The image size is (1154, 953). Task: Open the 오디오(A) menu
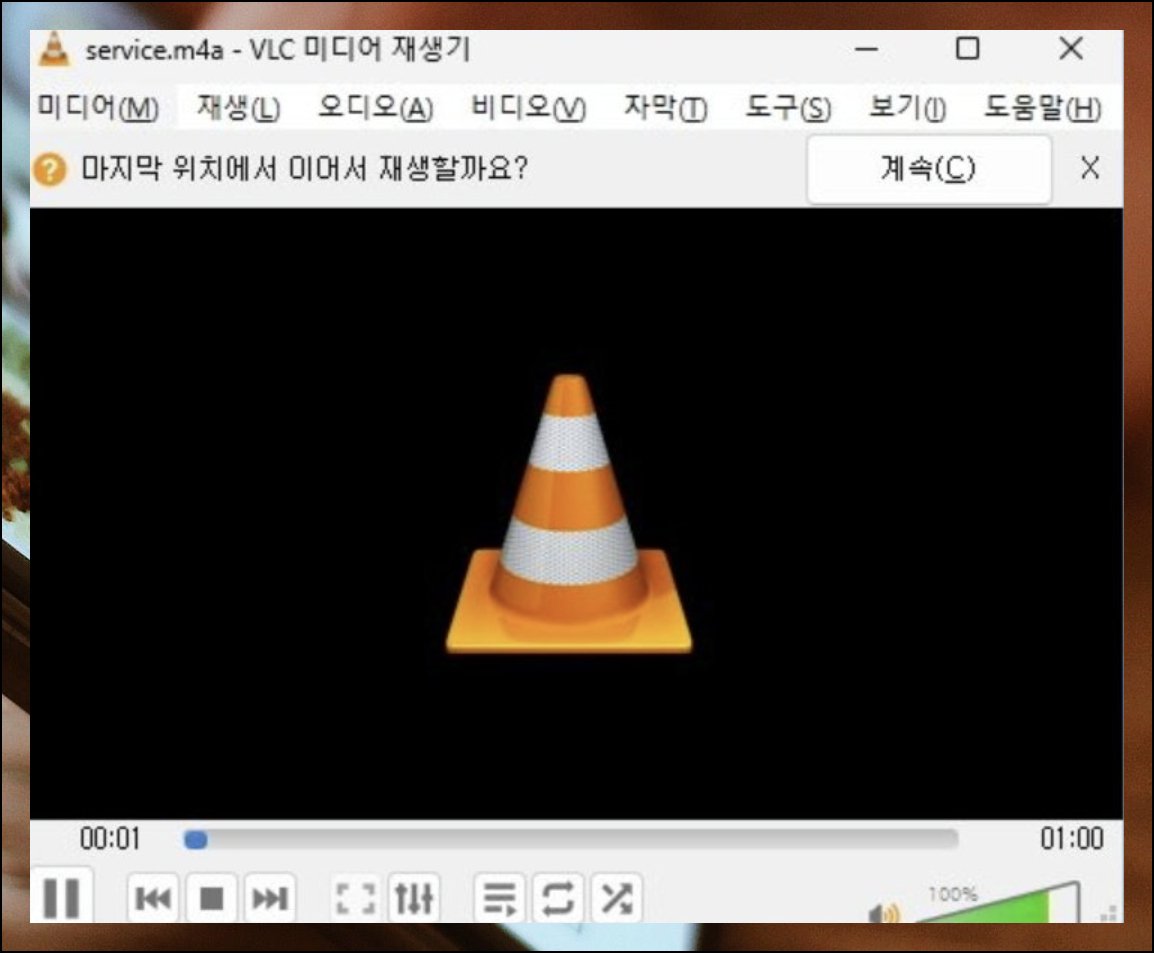[375, 108]
